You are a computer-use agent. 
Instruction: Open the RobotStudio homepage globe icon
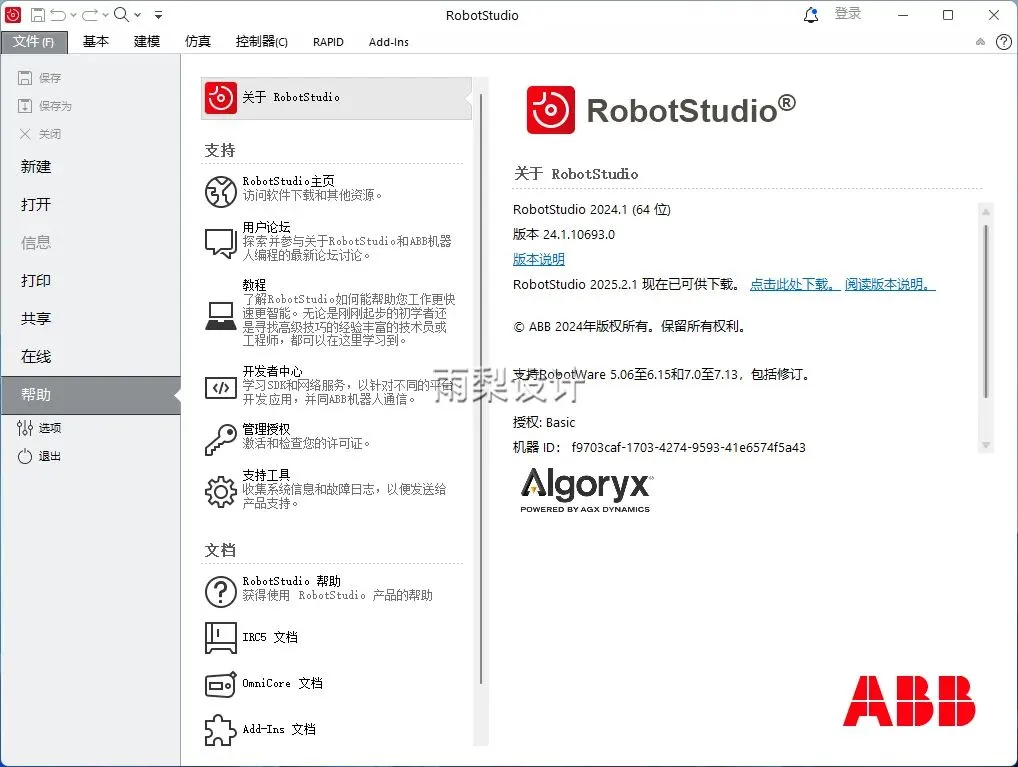(x=221, y=192)
